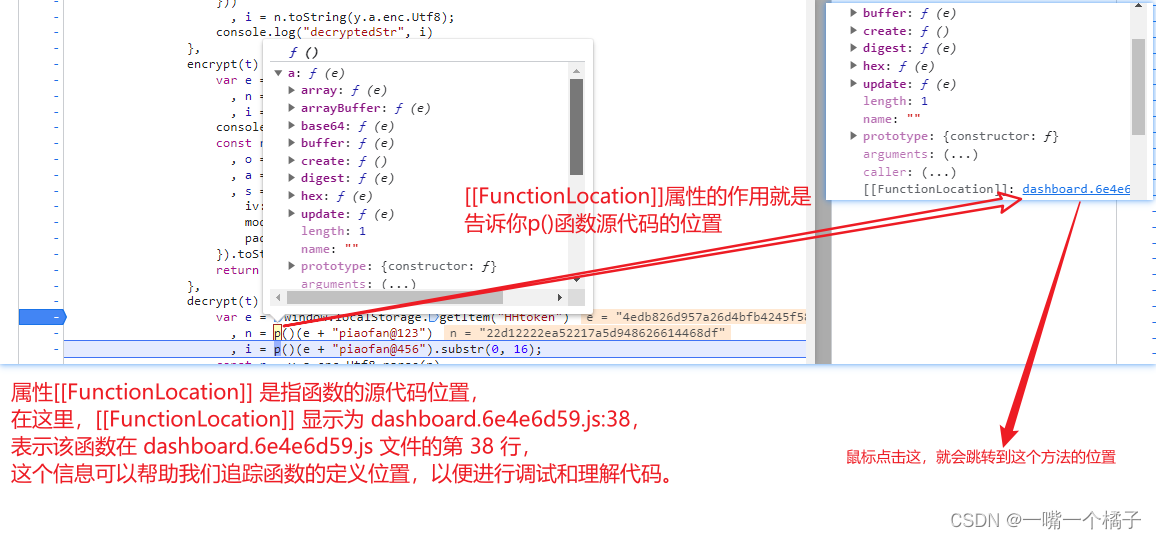Select 'name: ""' in the hover popup
Screen dimensions: 1156x539
(330, 249)
